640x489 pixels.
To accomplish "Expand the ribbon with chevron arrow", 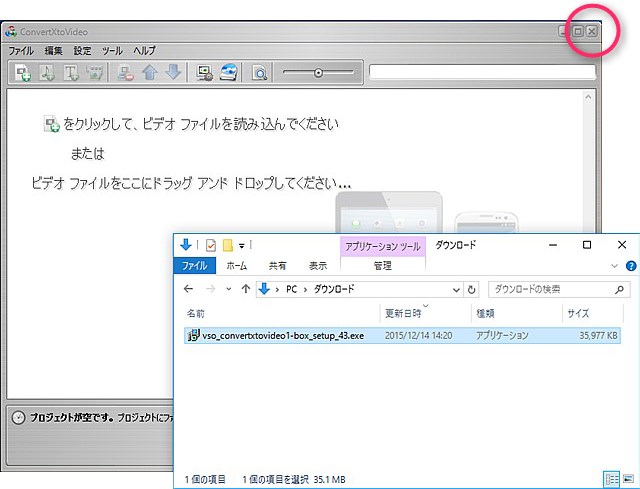I will 614,266.
